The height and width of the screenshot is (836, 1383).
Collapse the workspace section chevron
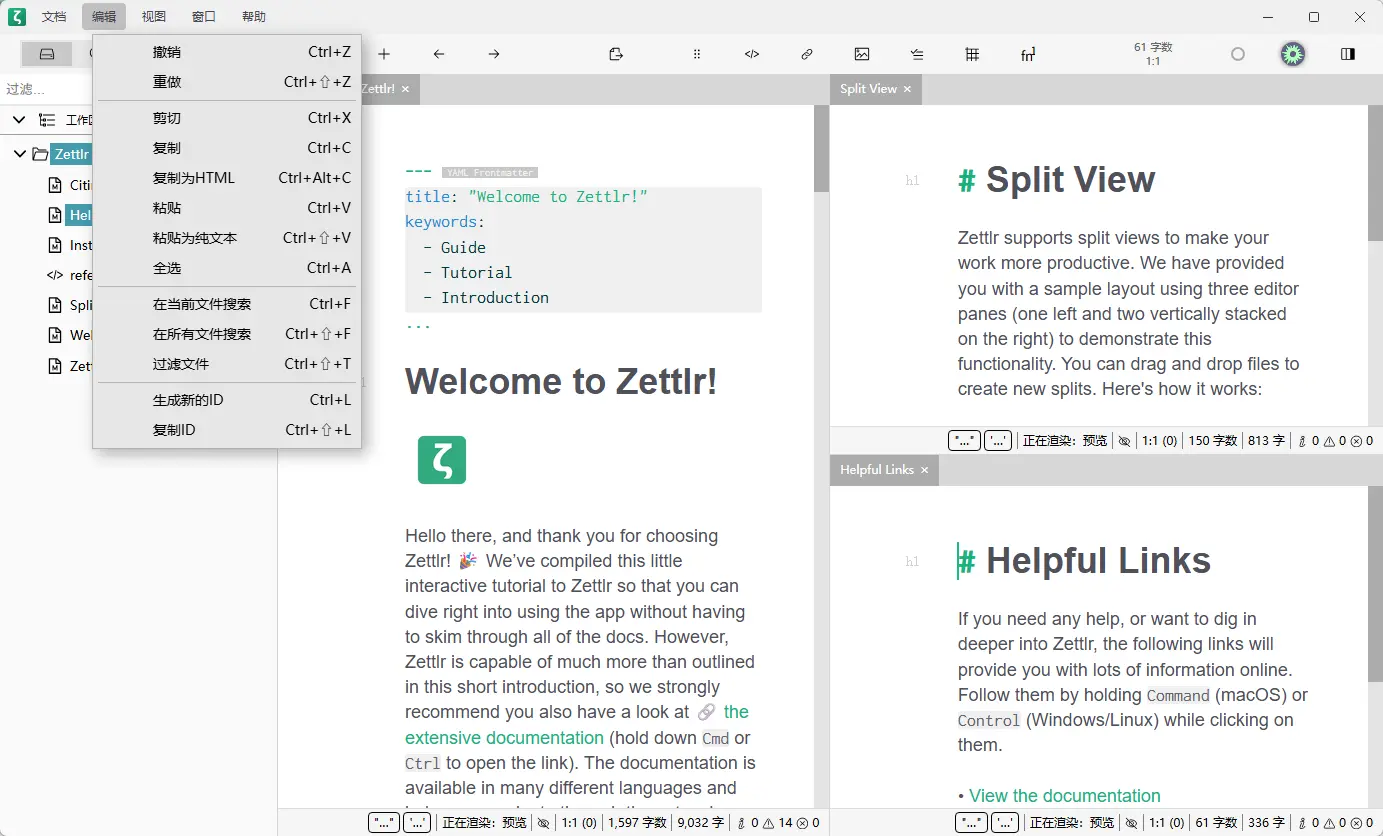tap(19, 120)
